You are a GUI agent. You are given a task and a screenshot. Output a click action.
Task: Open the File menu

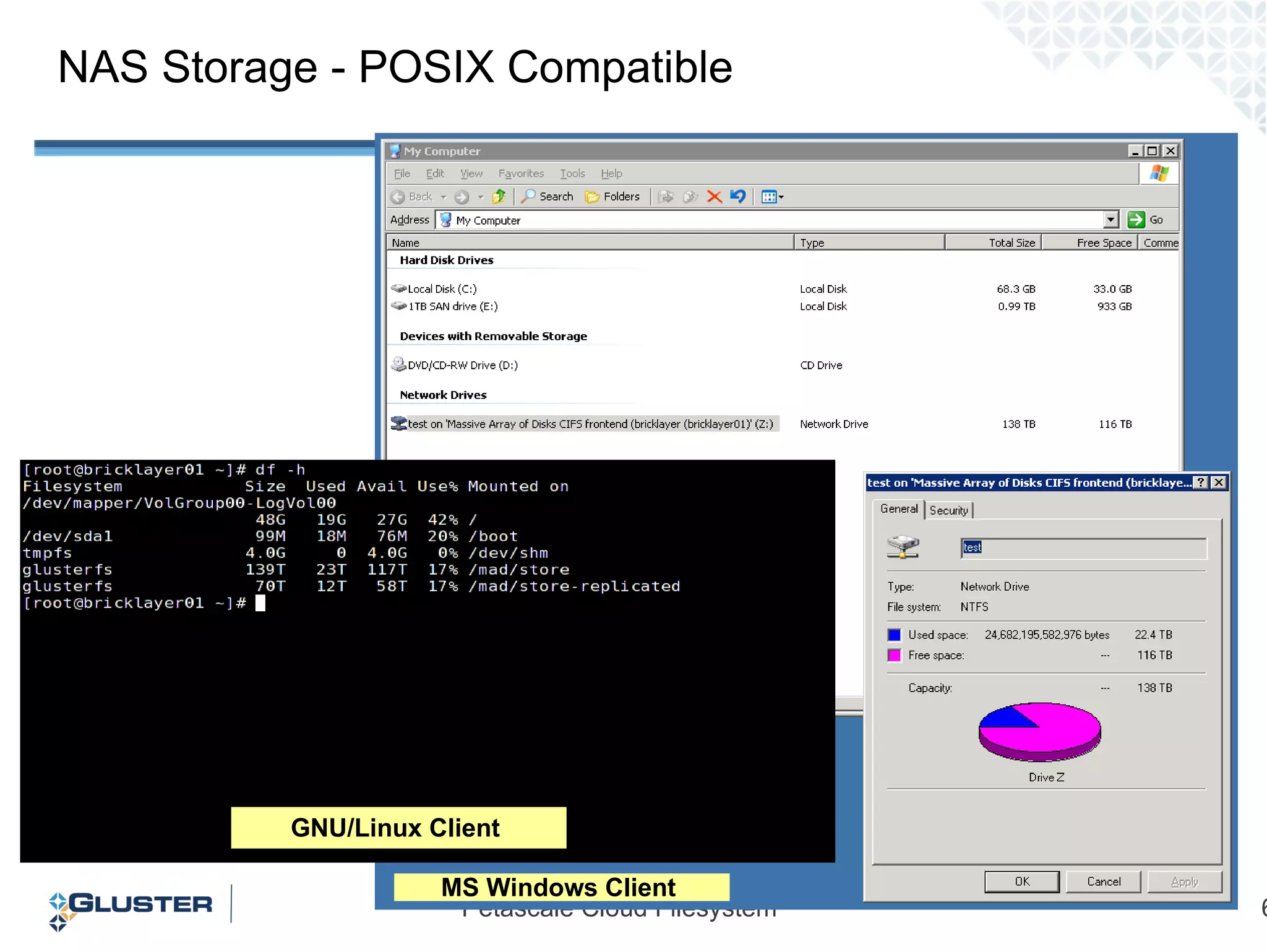coord(402,174)
